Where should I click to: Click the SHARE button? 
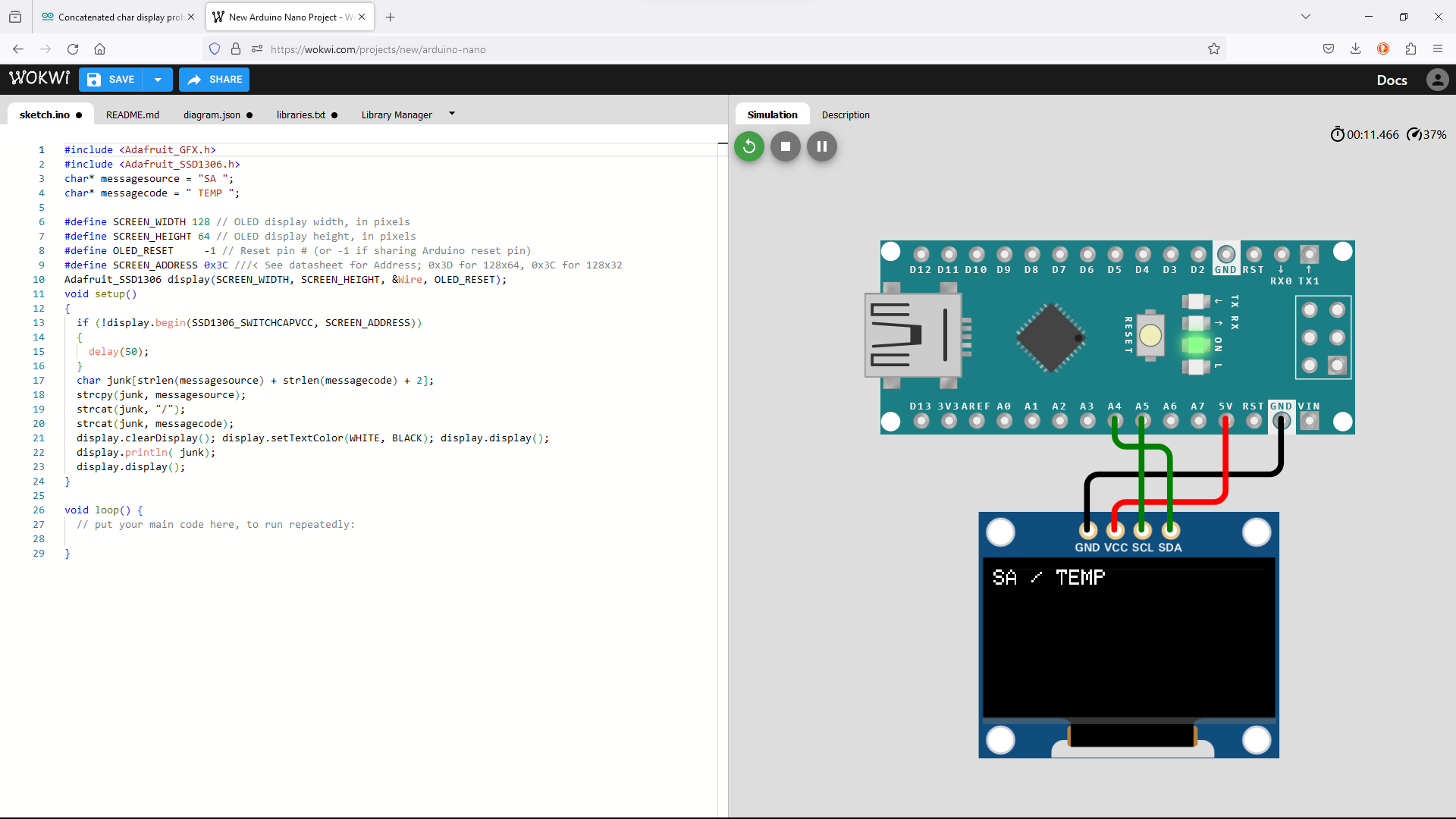pyautogui.click(x=215, y=80)
